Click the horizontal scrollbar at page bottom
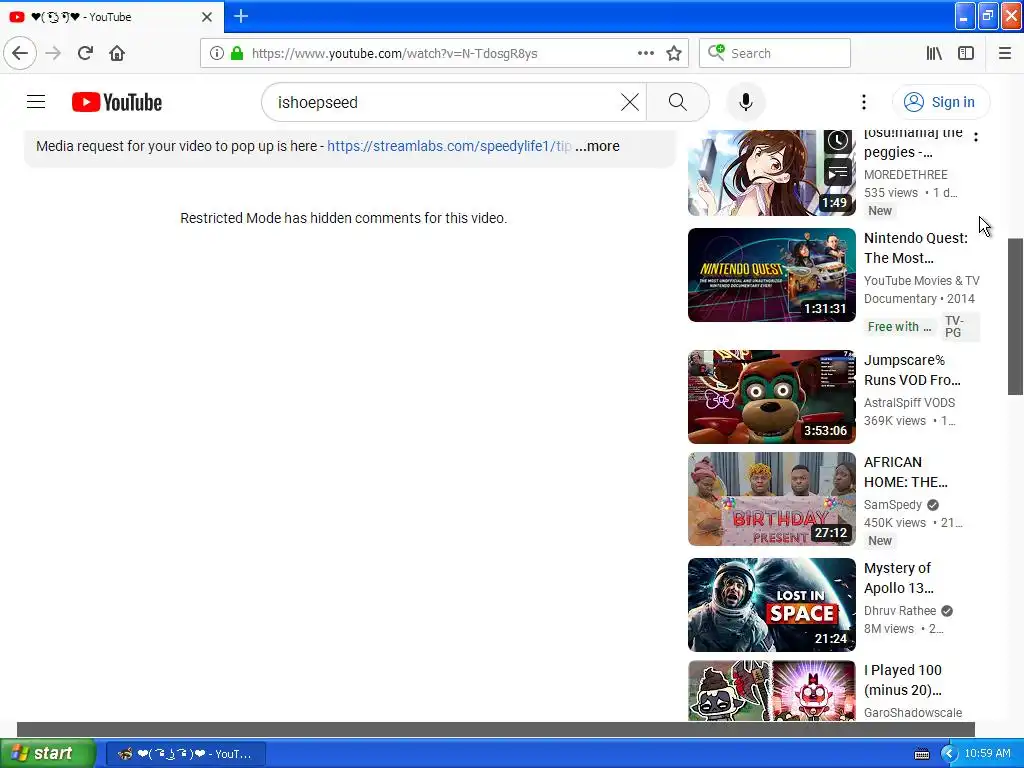This screenshot has height=768, width=1024. click(496, 729)
